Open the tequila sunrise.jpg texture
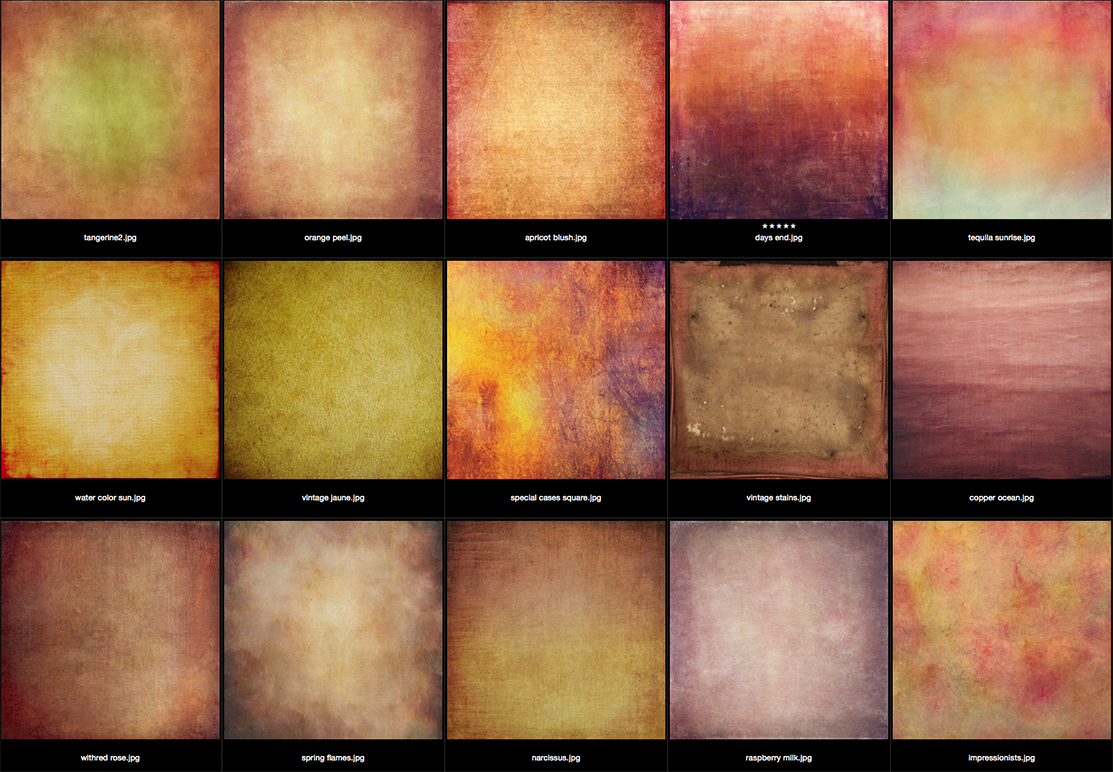 click(1000, 110)
